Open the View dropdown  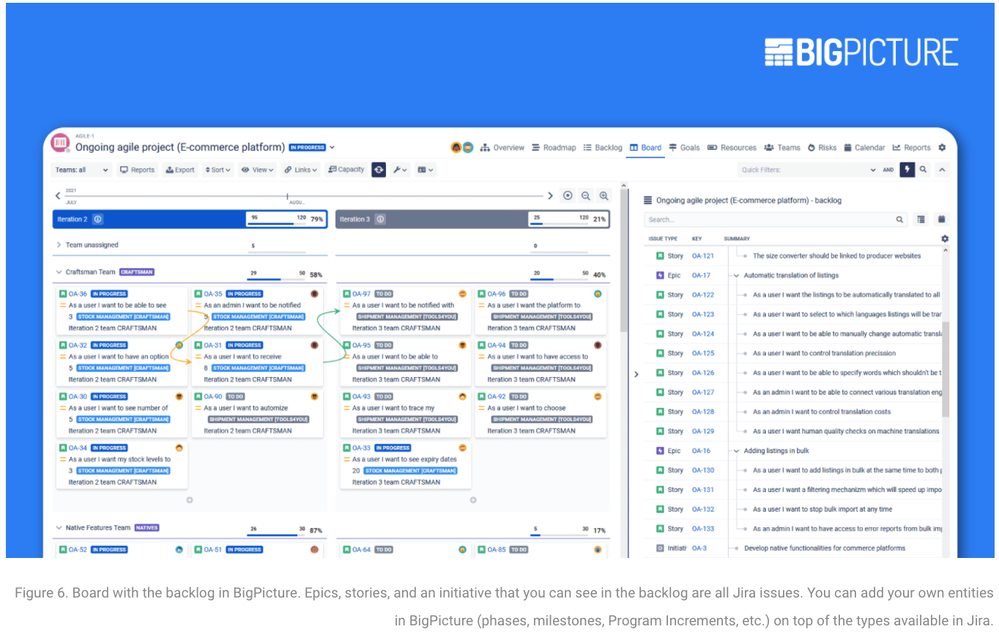(x=257, y=170)
